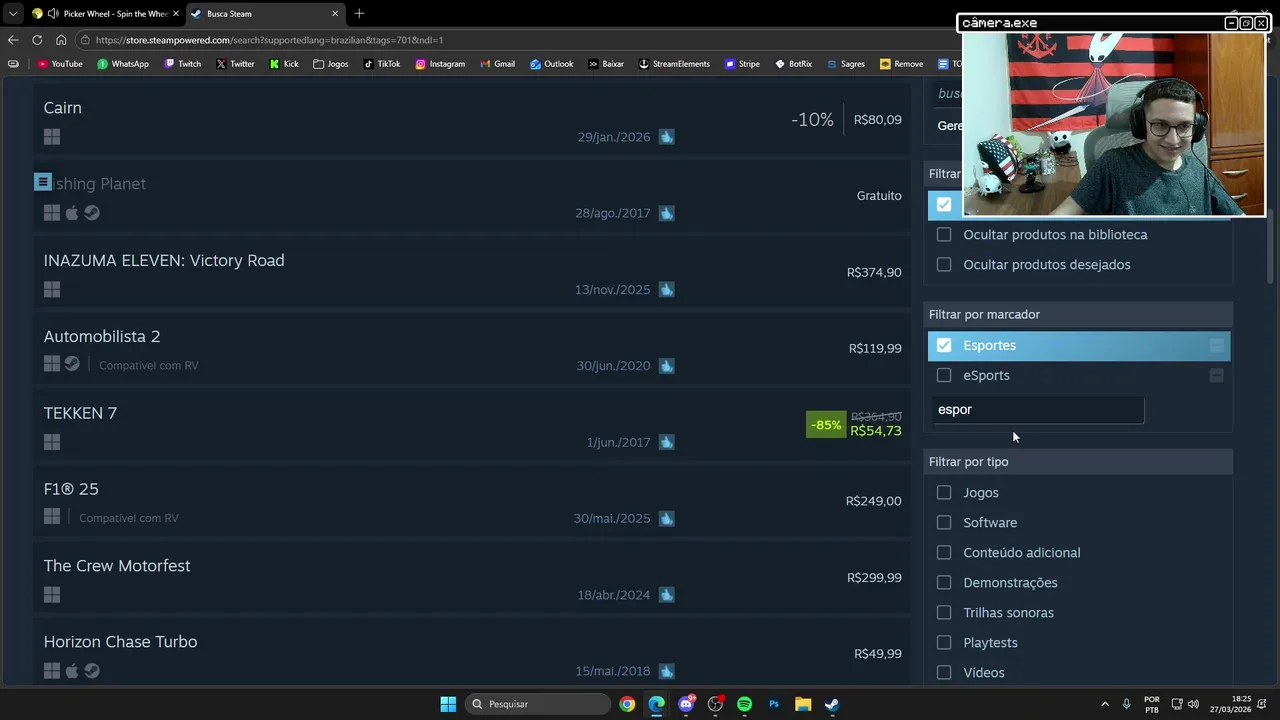Check the Trilhas sonoras type filter

point(944,612)
